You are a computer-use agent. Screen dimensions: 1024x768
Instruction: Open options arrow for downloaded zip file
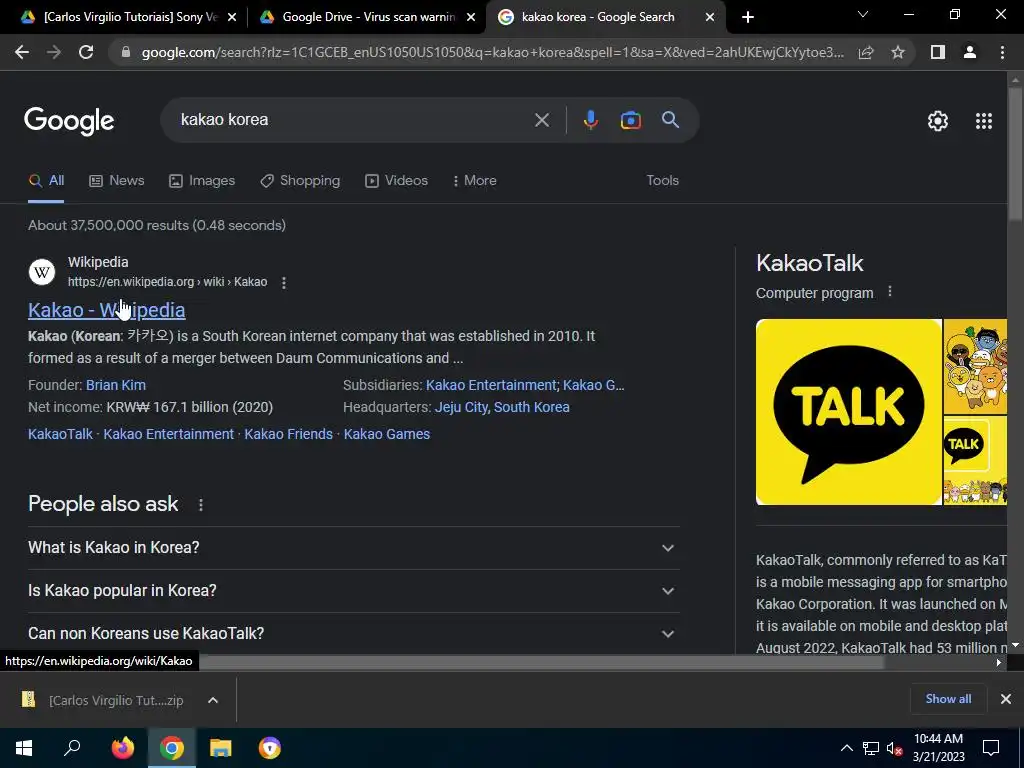(213, 700)
